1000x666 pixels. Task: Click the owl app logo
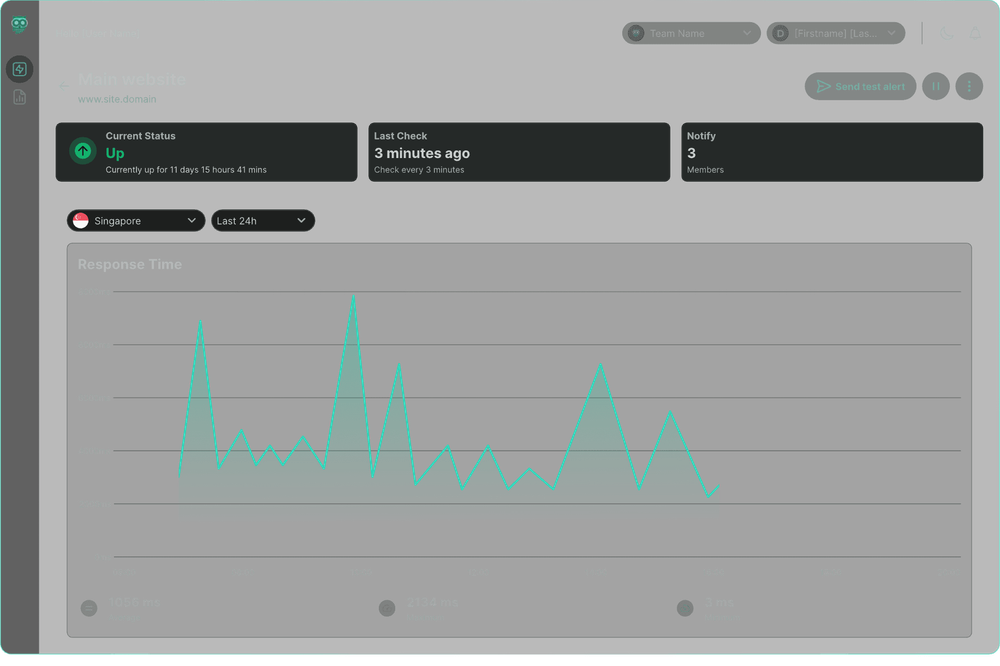point(19,25)
